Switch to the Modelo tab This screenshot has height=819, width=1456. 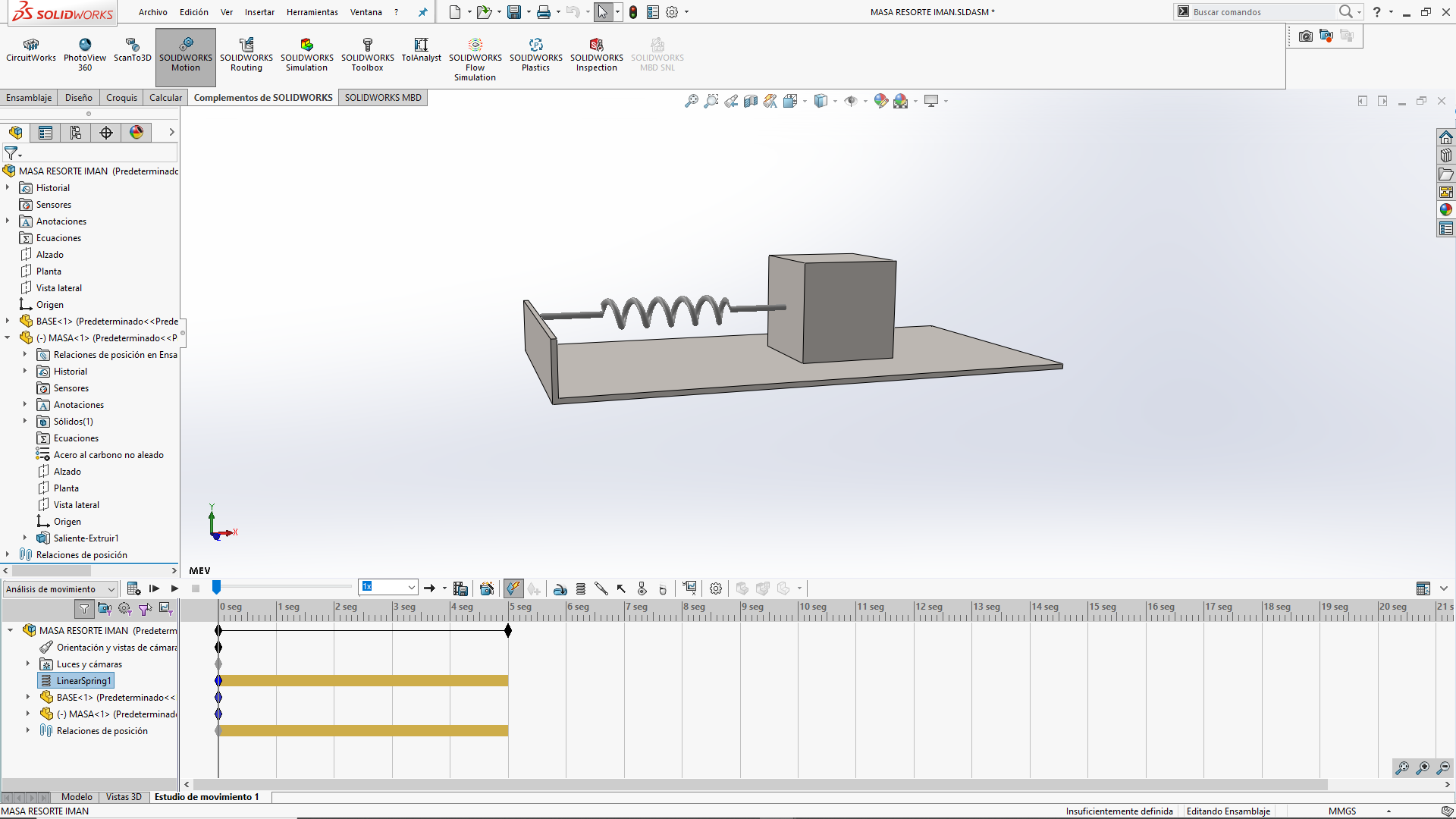coord(77,797)
